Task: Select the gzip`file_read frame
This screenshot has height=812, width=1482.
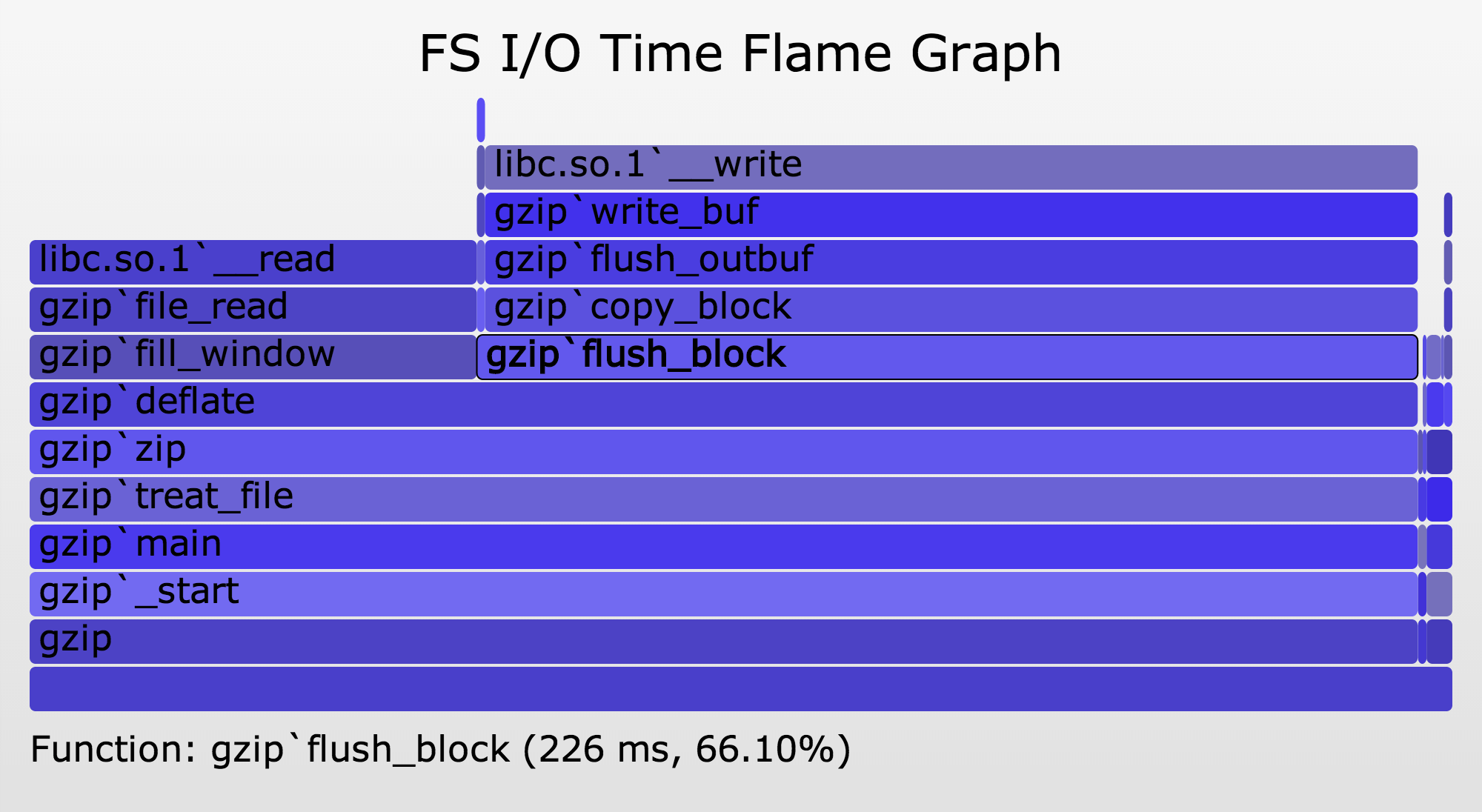Action: (x=252, y=309)
